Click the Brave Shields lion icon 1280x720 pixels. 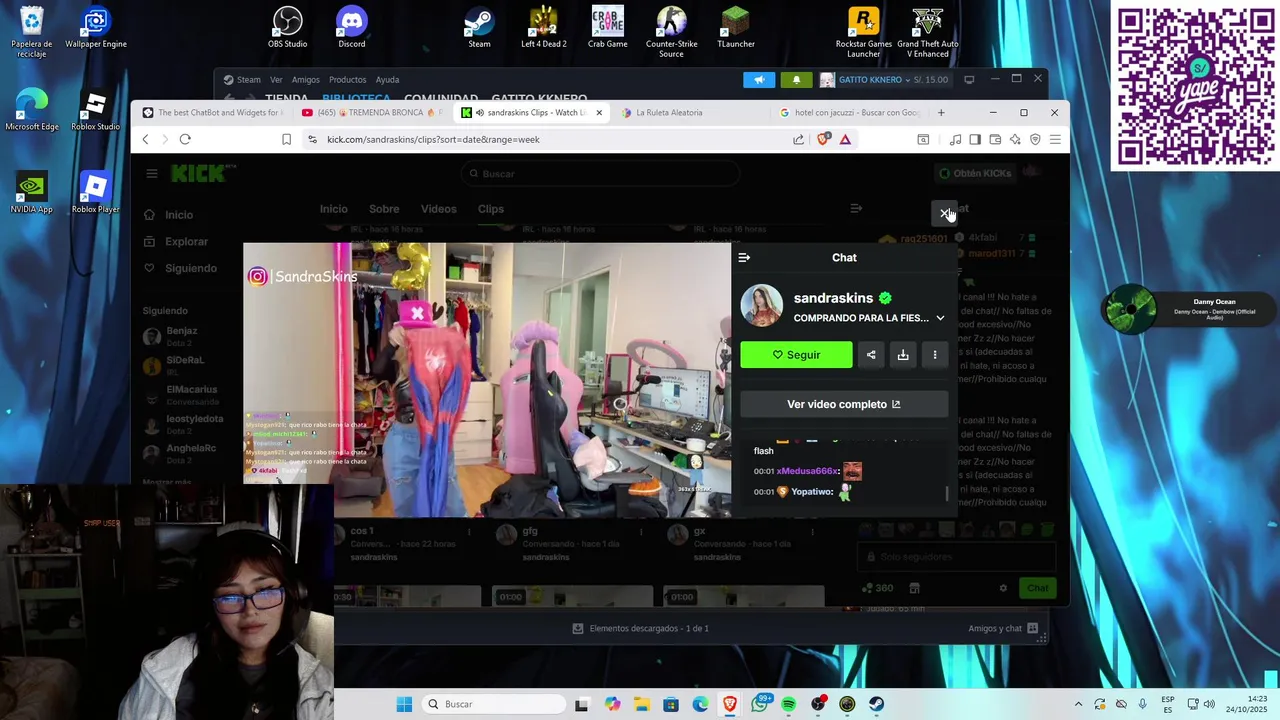823,139
